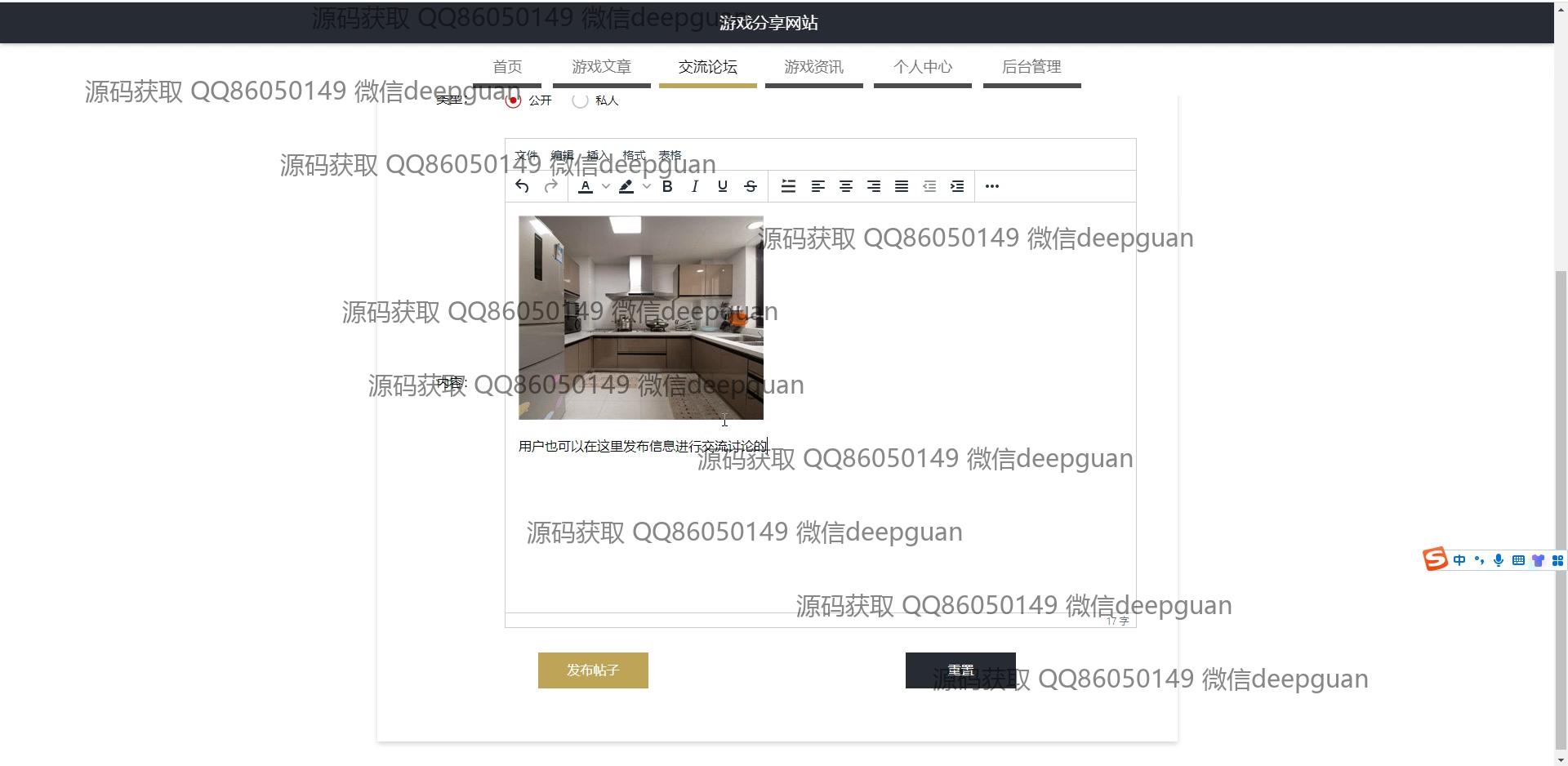
Task: Switch Sogou input to Chinese/English mode
Action: (x=1459, y=560)
